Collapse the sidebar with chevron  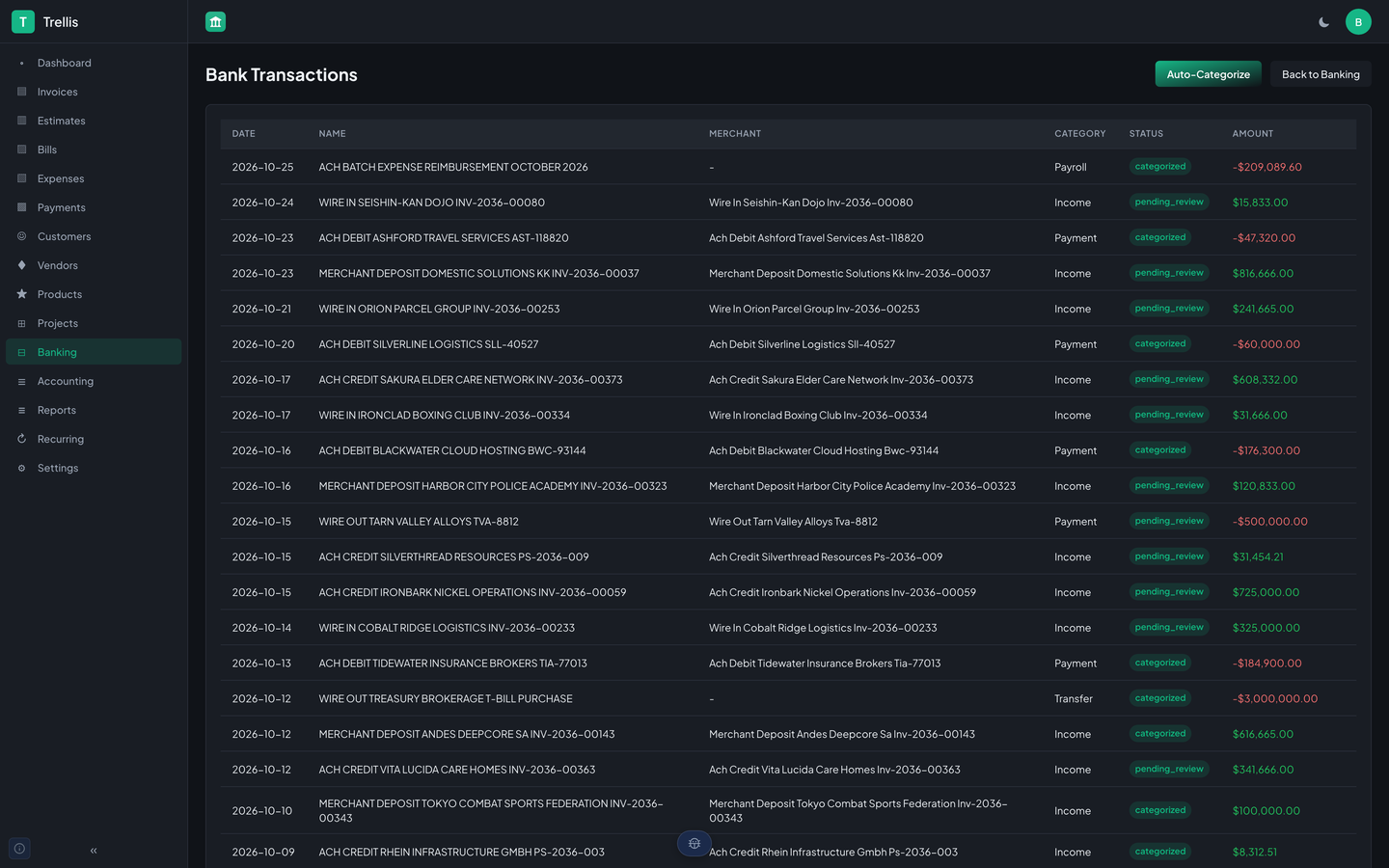tap(94, 851)
